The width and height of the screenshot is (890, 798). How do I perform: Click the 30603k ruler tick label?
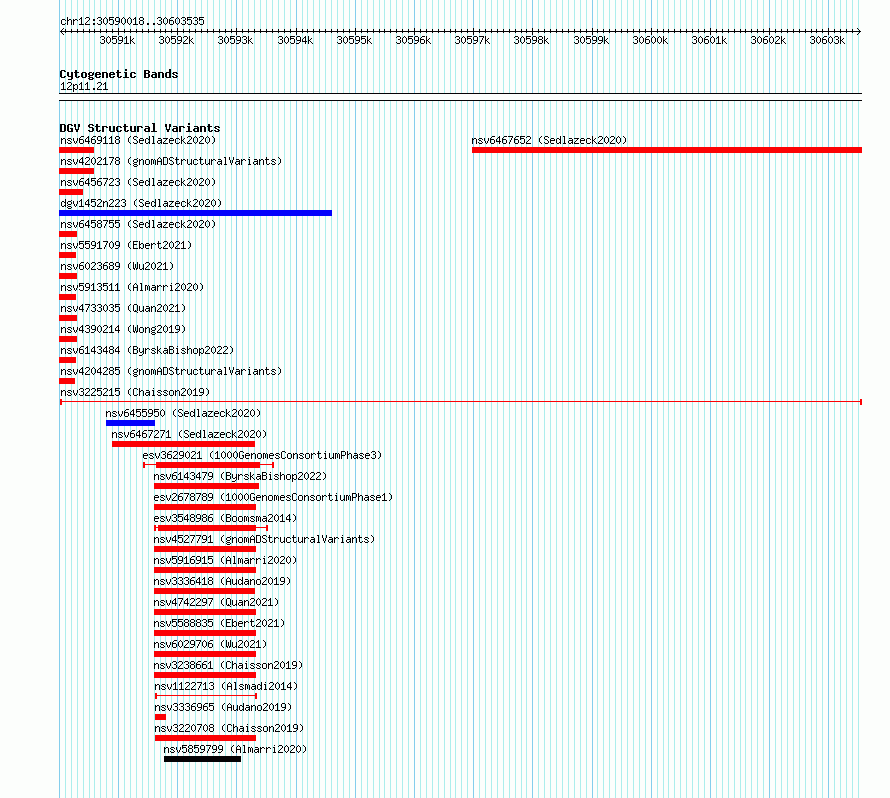[827, 40]
